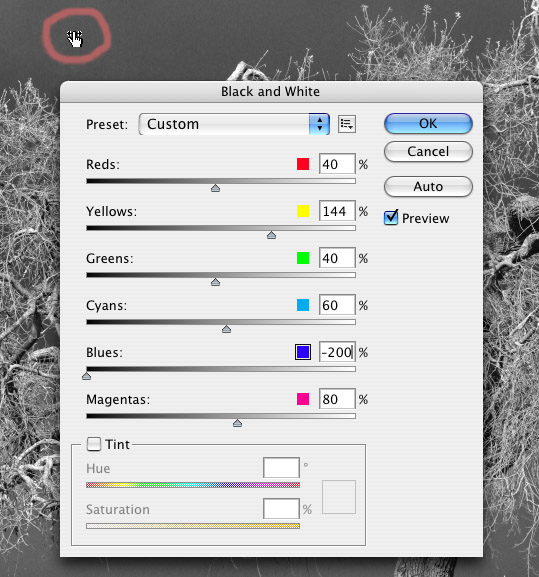539x577 pixels.
Task: Click the cyan swatch next to Cyans
Action: coord(303,305)
